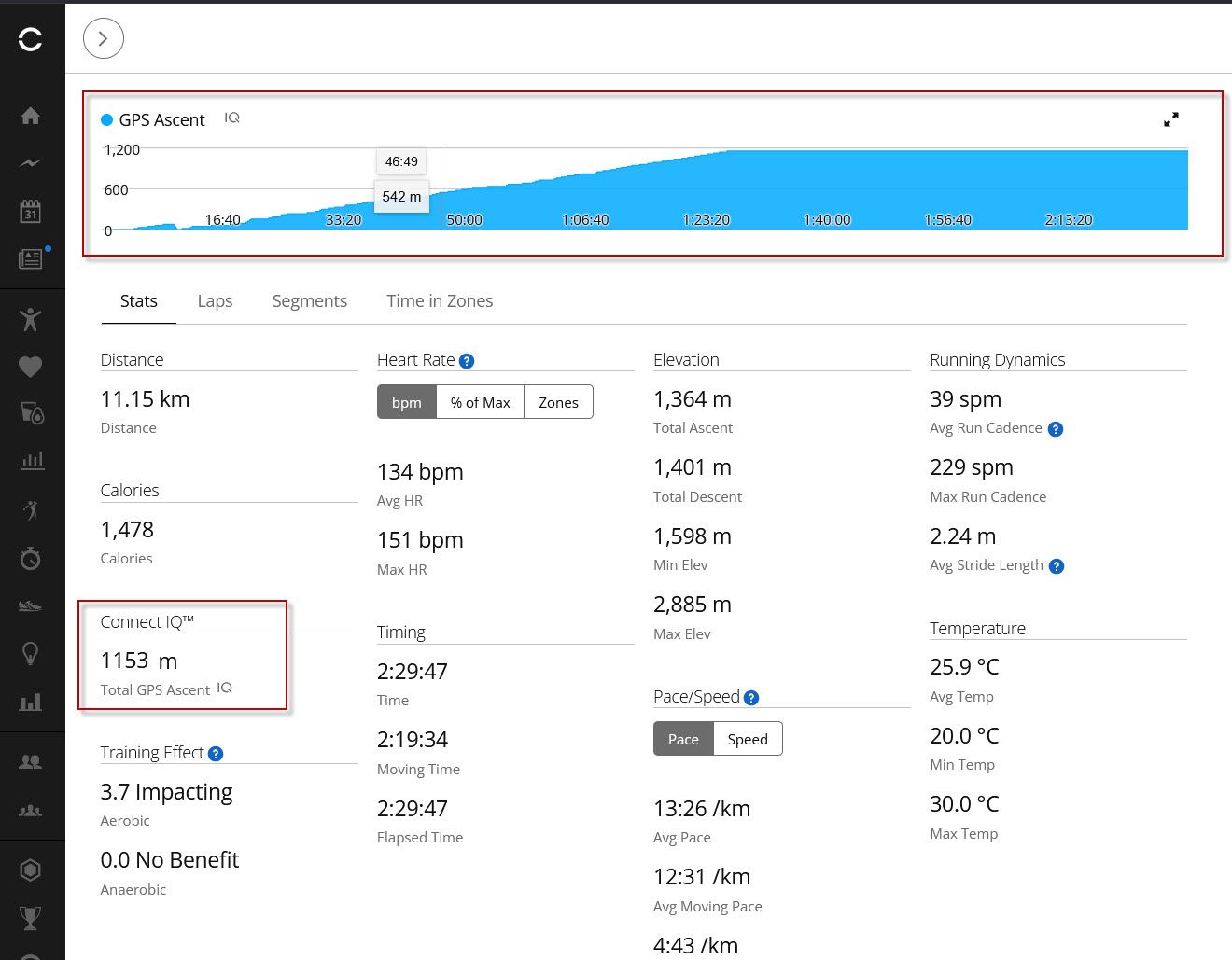Click the help icon next to Pace/Speed
The height and width of the screenshot is (960, 1232).
click(751, 698)
